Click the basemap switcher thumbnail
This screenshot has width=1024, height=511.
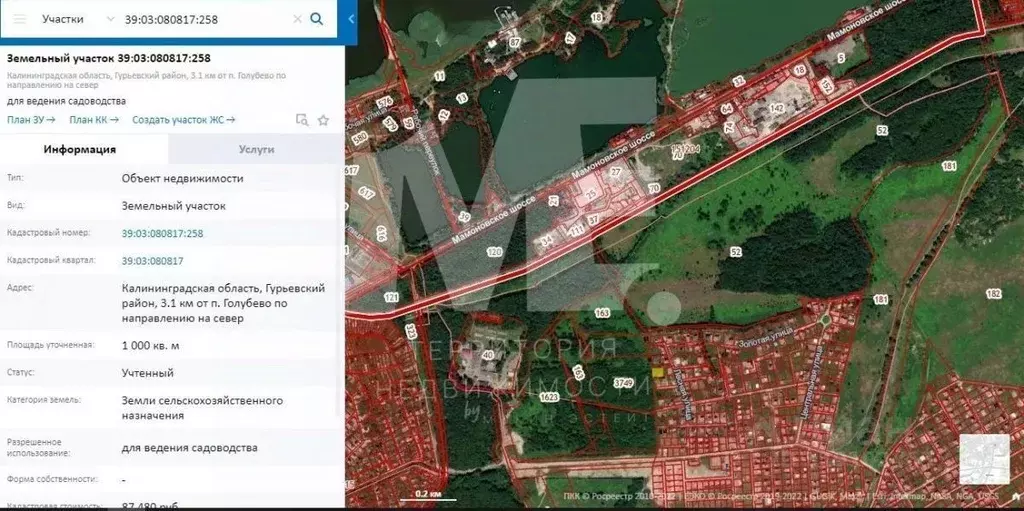click(984, 459)
